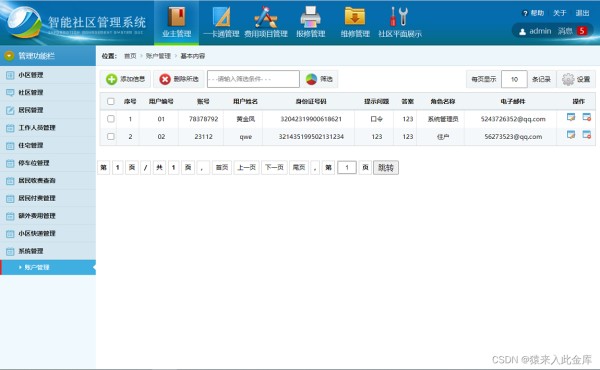Click the delete icon for 黄金凤 row

click(x=587, y=117)
